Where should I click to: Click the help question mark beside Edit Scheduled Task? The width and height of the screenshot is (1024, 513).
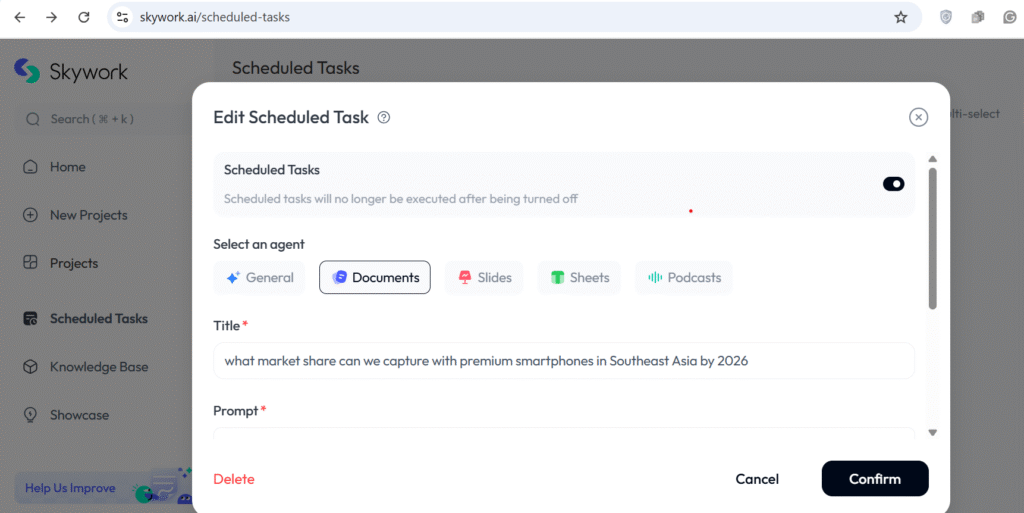pos(384,117)
